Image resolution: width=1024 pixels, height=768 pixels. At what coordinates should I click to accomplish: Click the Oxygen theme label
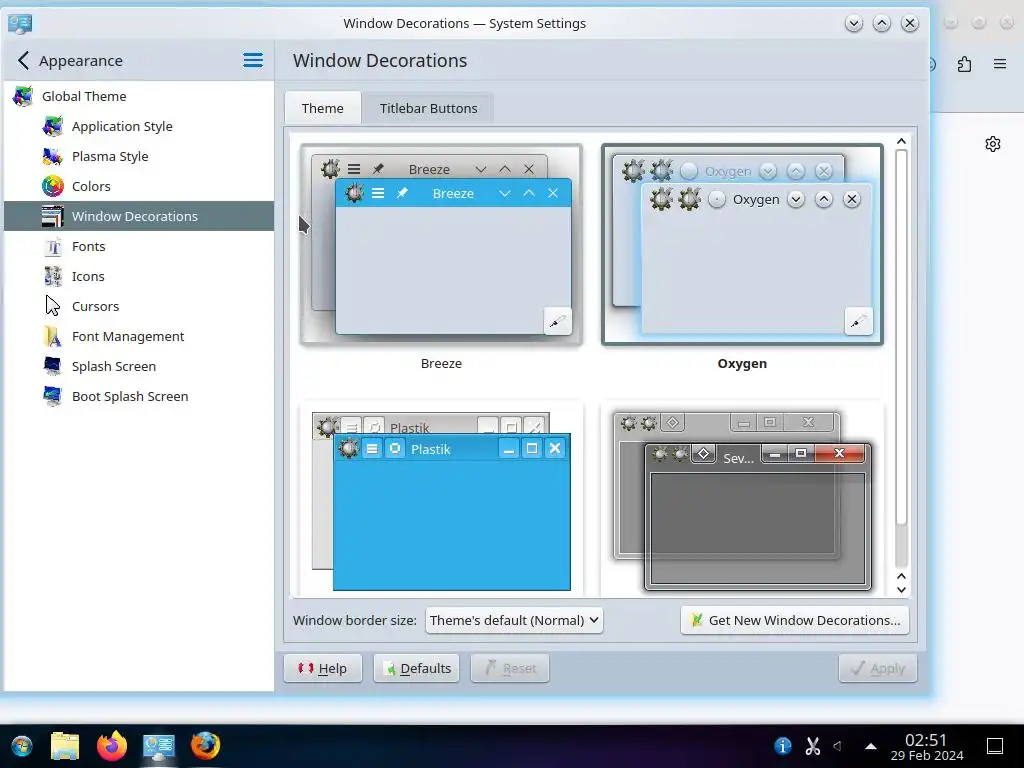[742, 364]
